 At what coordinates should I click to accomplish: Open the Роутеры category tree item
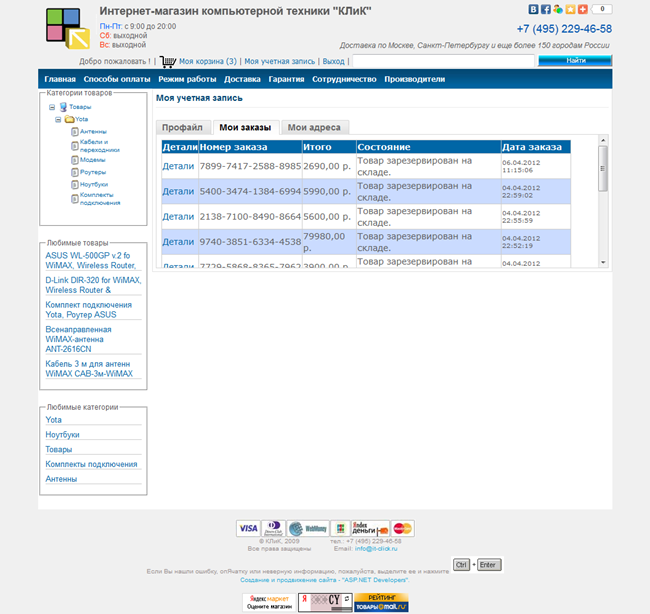(x=93, y=172)
